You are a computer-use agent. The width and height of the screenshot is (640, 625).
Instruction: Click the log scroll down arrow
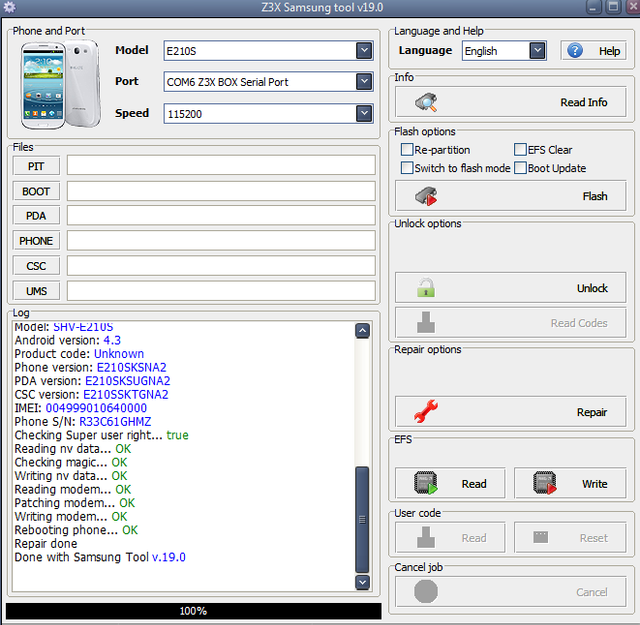click(362, 582)
